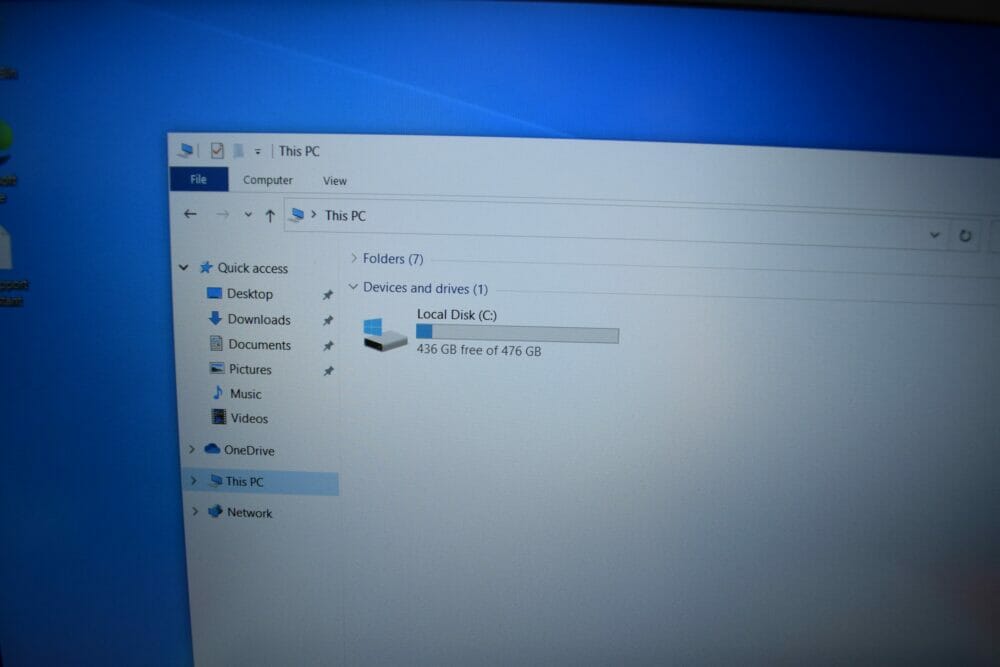Click the pin icon beside Pictures
The width and height of the screenshot is (1000, 667).
tap(328, 370)
